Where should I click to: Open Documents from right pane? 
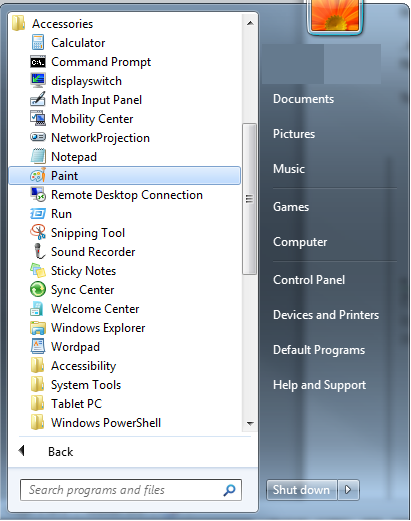pyautogui.click(x=303, y=99)
